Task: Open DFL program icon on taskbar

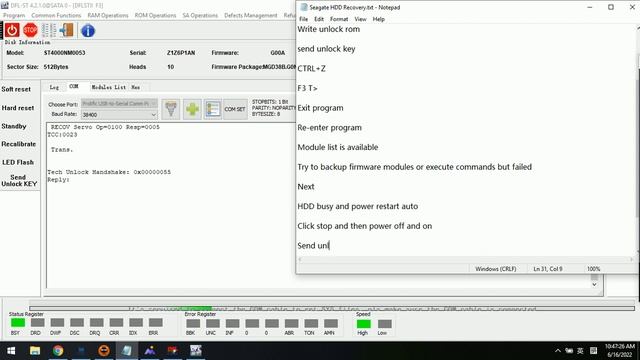Action: tap(196, 351)
